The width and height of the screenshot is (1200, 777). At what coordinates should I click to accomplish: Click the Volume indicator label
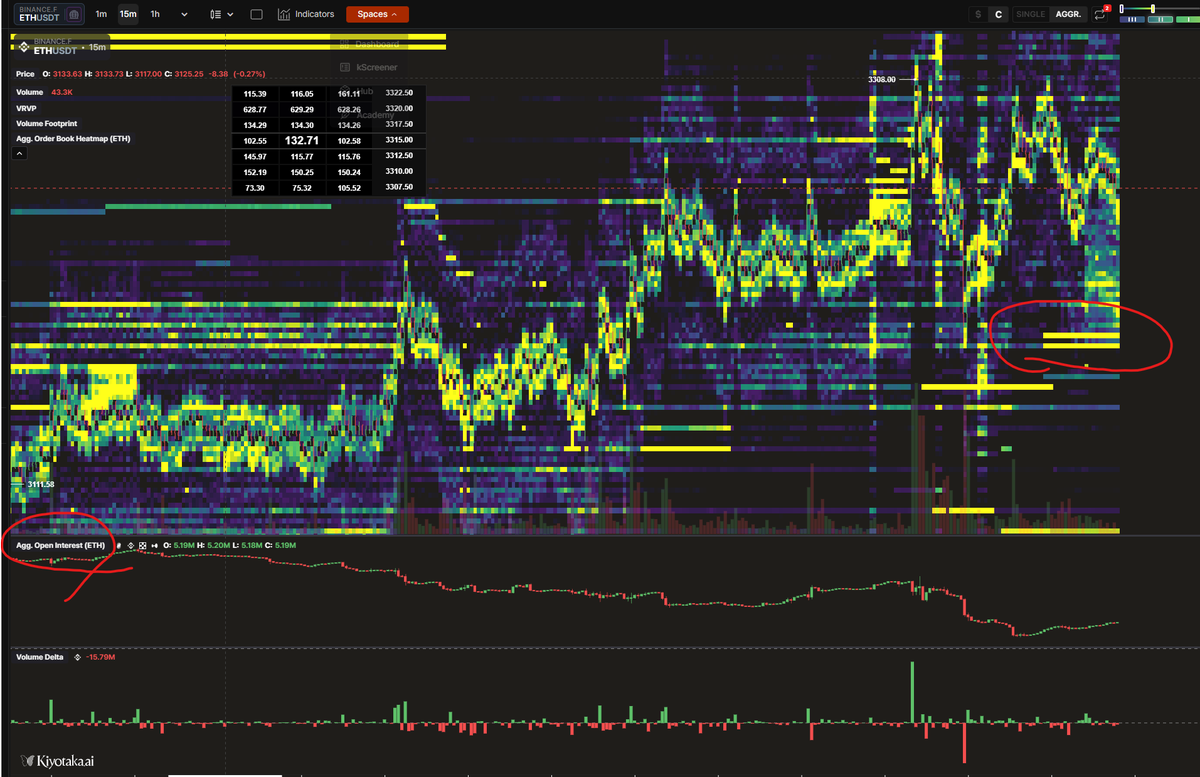[30, 92]
